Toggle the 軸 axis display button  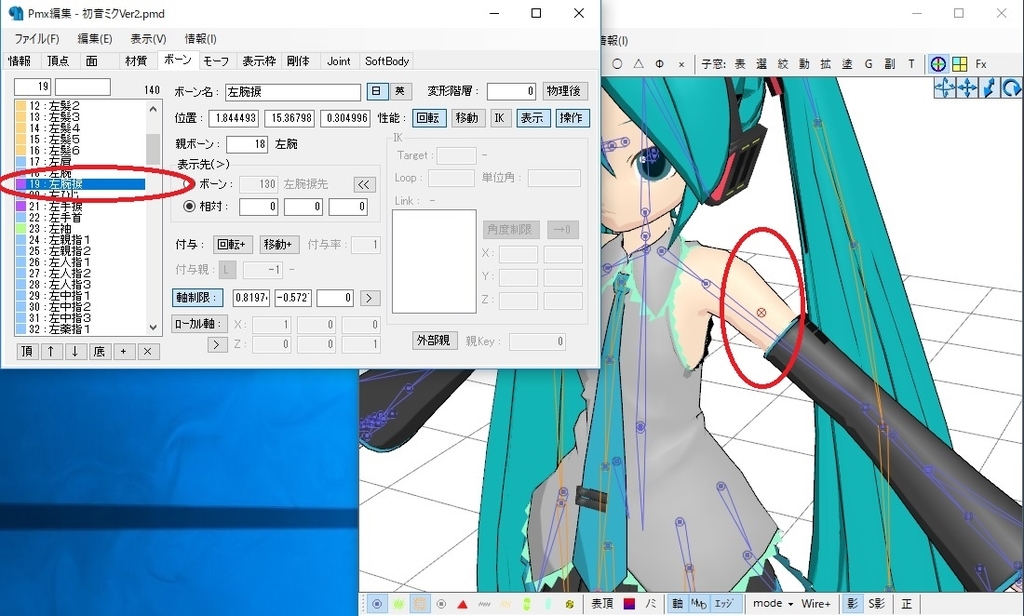point(677,604)
